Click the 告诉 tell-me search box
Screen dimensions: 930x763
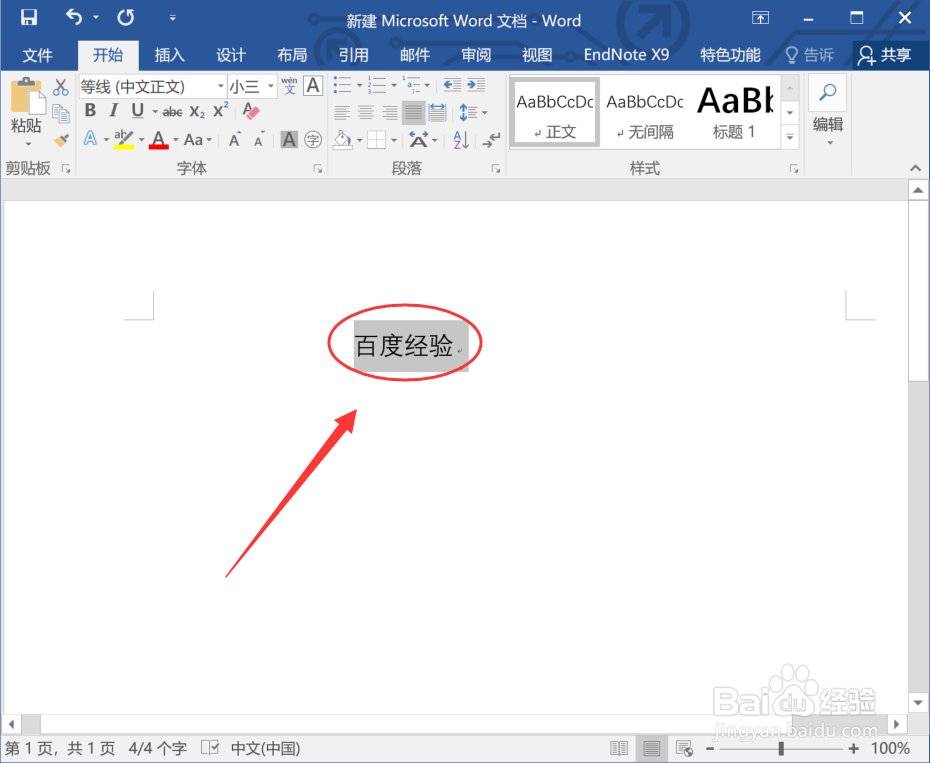810,55
